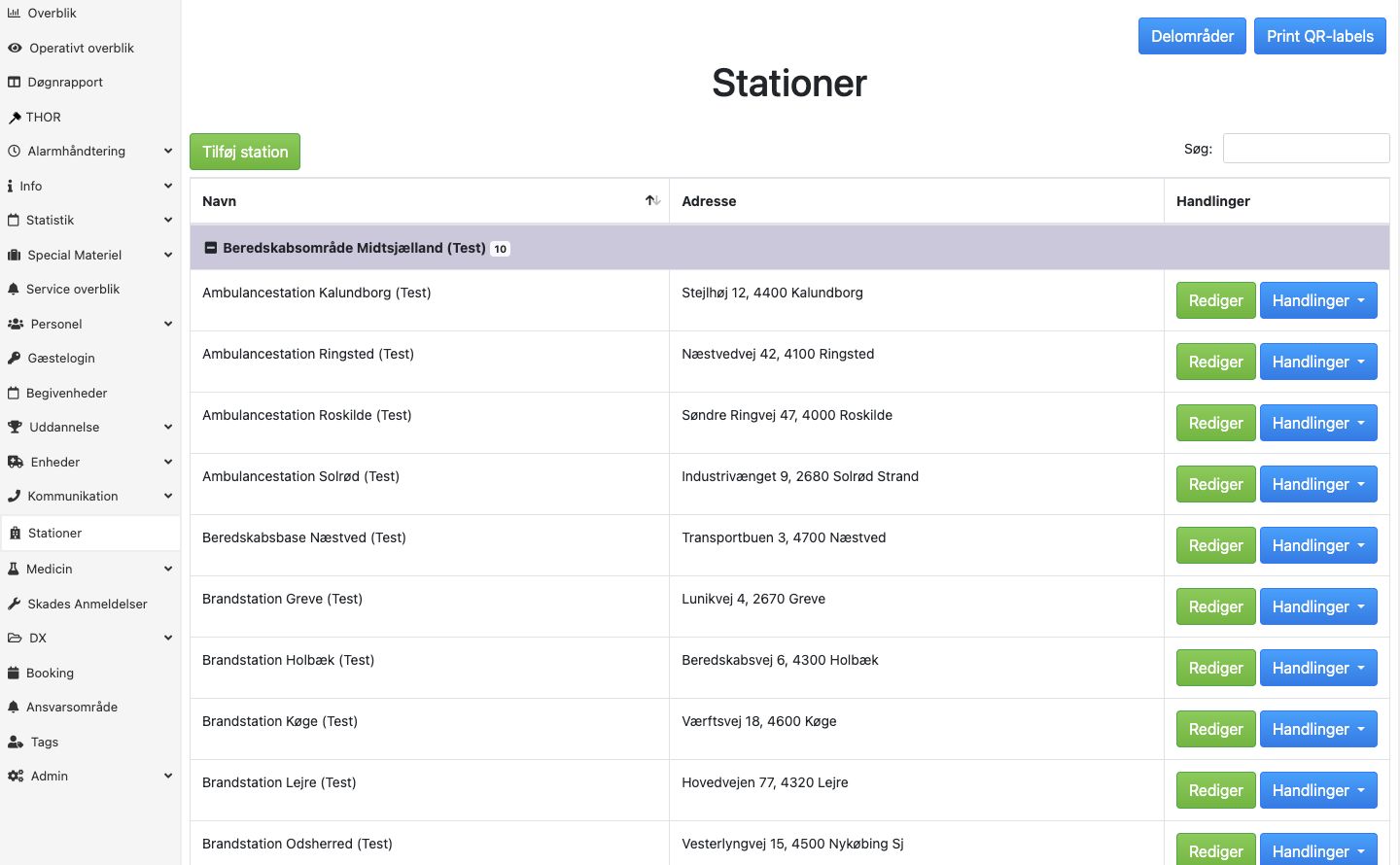Viewport: 1400px width, 865px height.
Task: Expand the Statistik sidebar chevron
Action: (x=168, y=221)
